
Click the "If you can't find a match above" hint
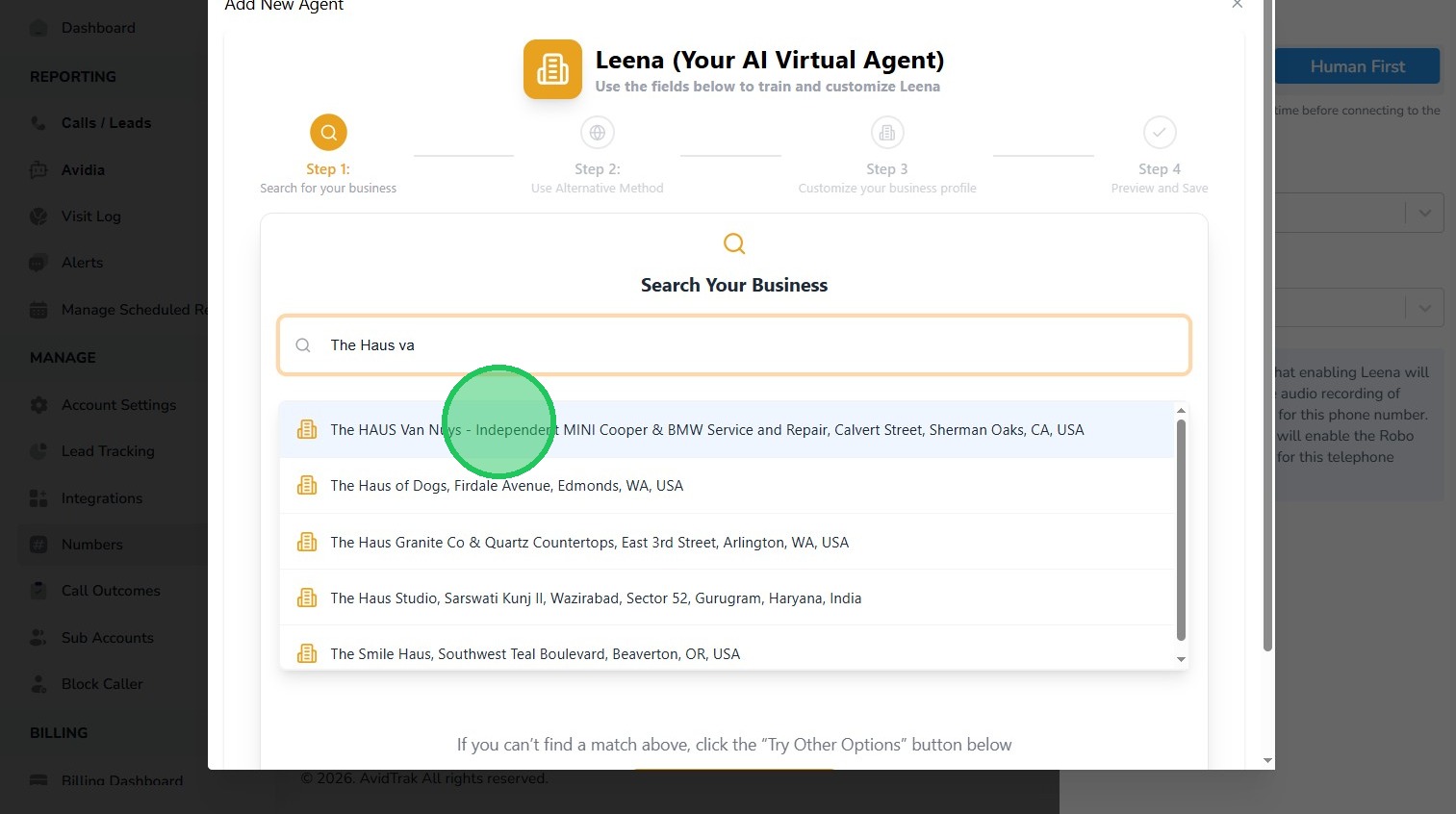coord(734,745)
